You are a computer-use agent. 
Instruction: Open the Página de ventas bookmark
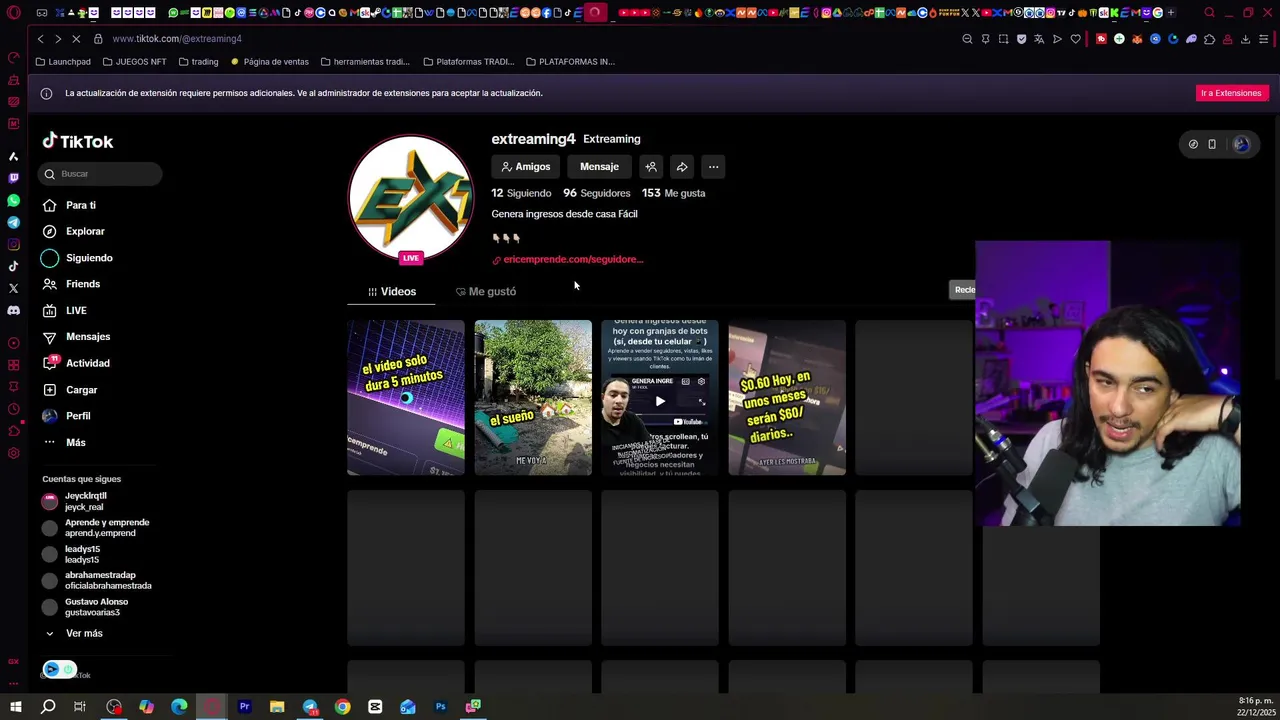pyautogui.click(x=269, y=62)
